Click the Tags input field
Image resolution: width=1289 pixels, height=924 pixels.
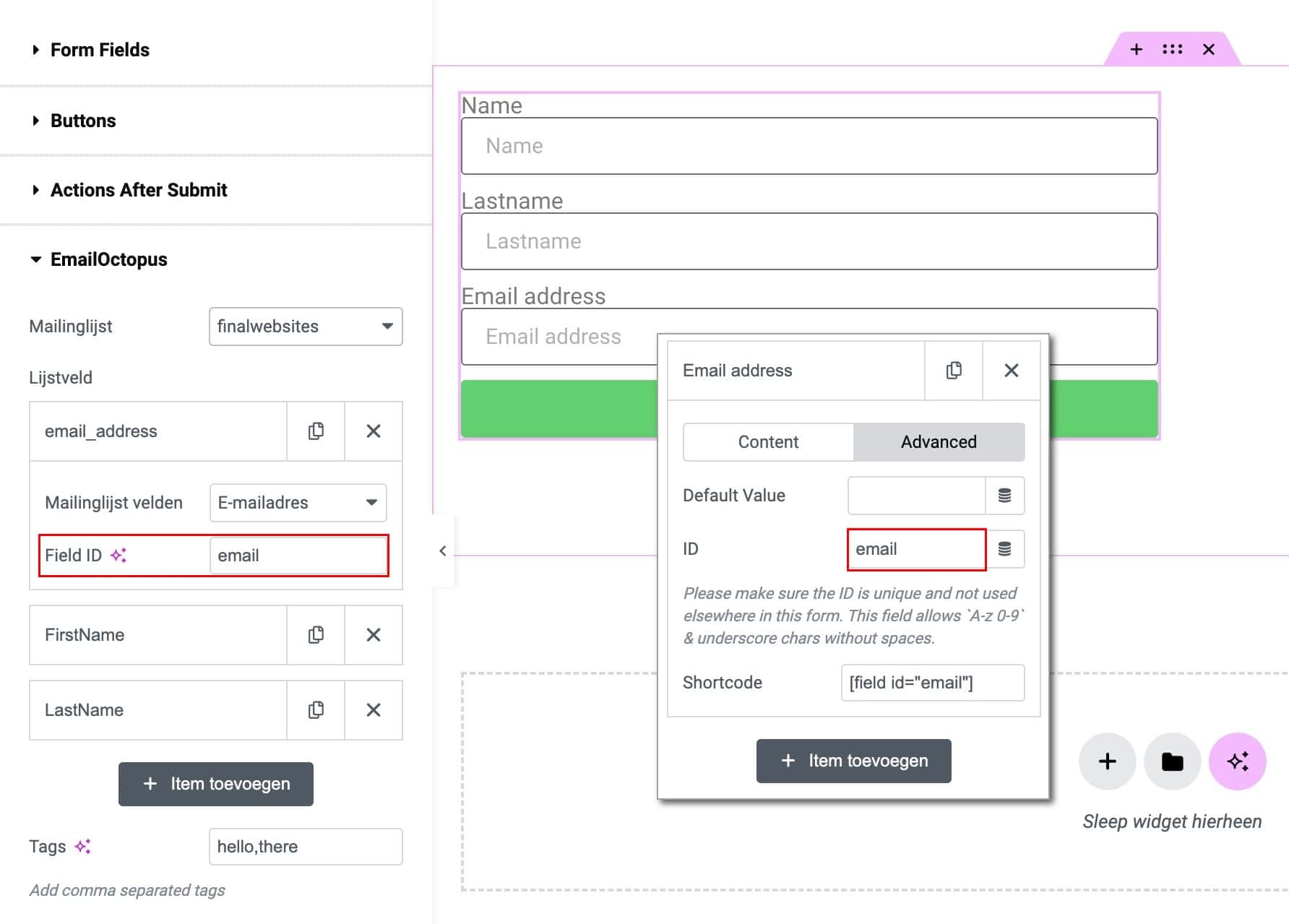click(306, 847)
